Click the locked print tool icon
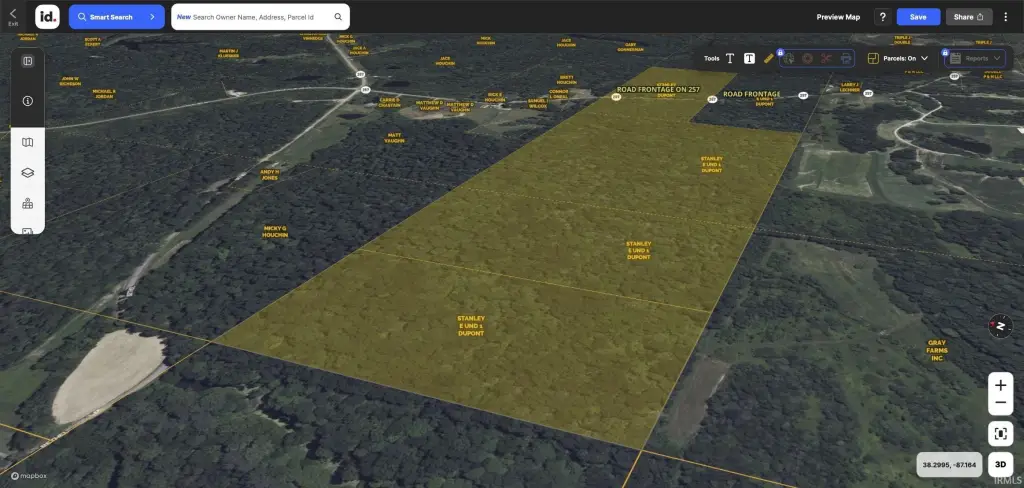 845,58
